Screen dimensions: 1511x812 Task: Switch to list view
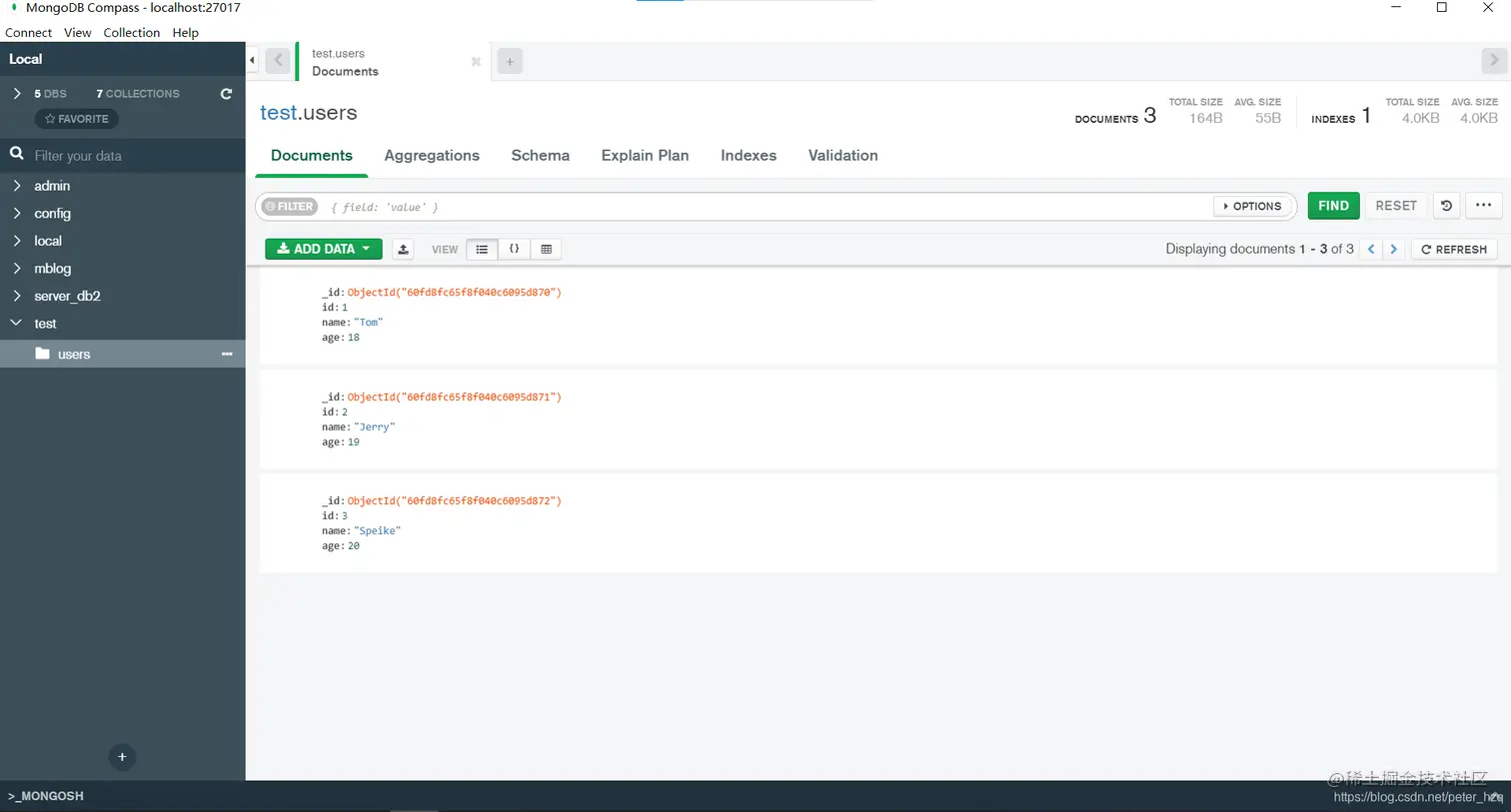coord(482,249)
